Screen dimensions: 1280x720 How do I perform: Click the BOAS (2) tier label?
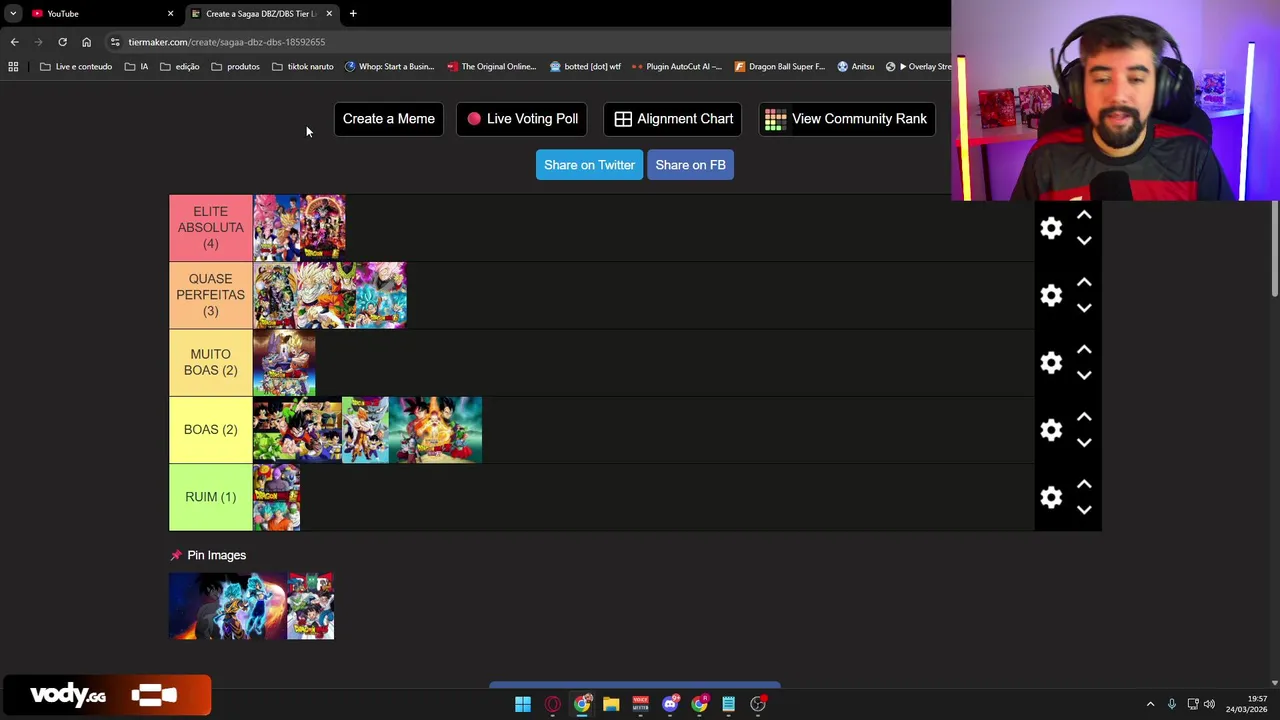point(210,430)
